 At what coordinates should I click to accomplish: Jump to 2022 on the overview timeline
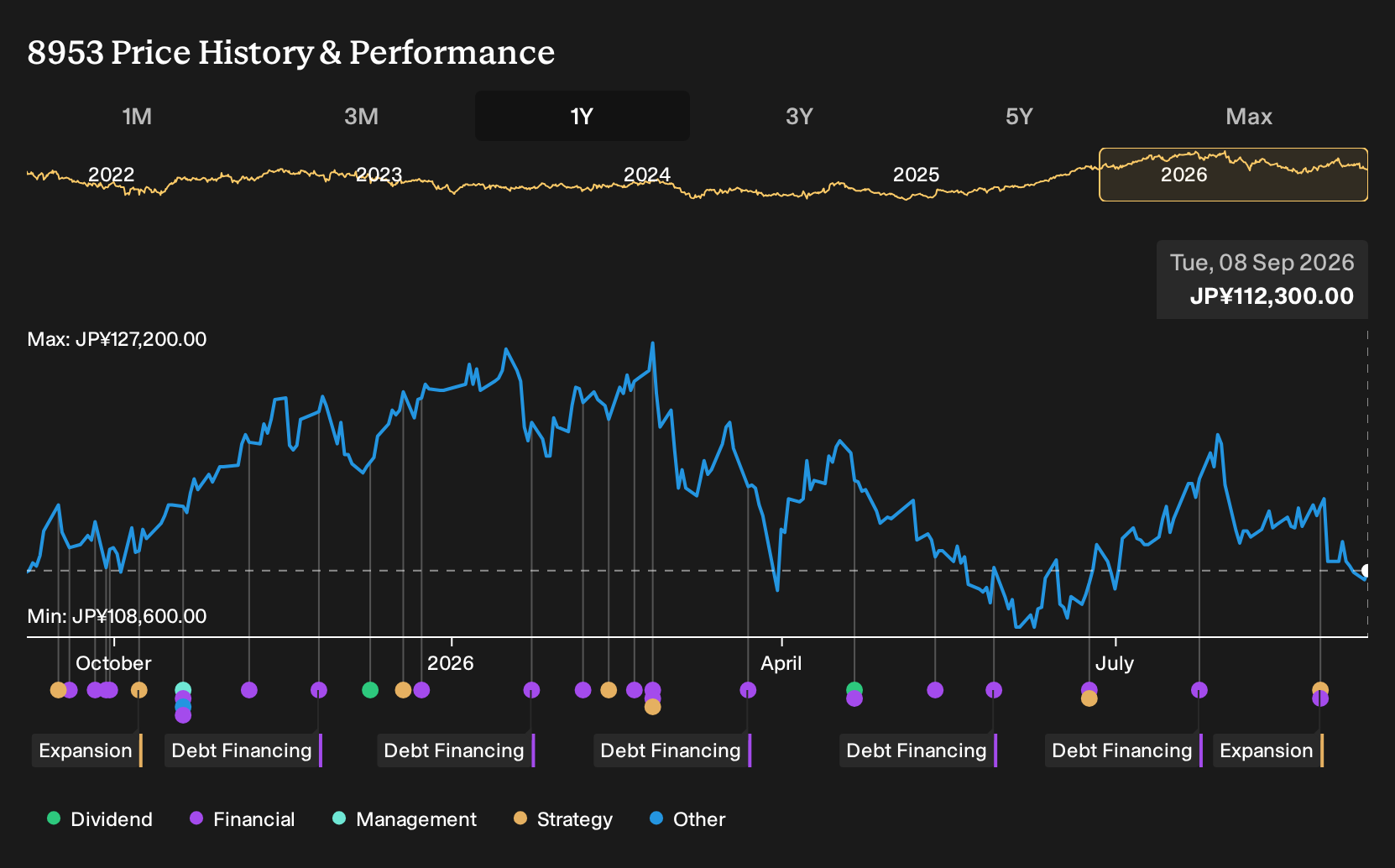click(112, 175)
